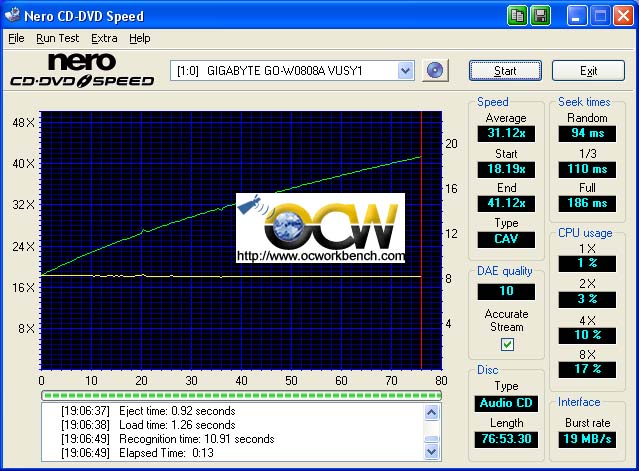639x471 pixels.
Task: Click the Audio CD disc type value
Action: [506, 403]
